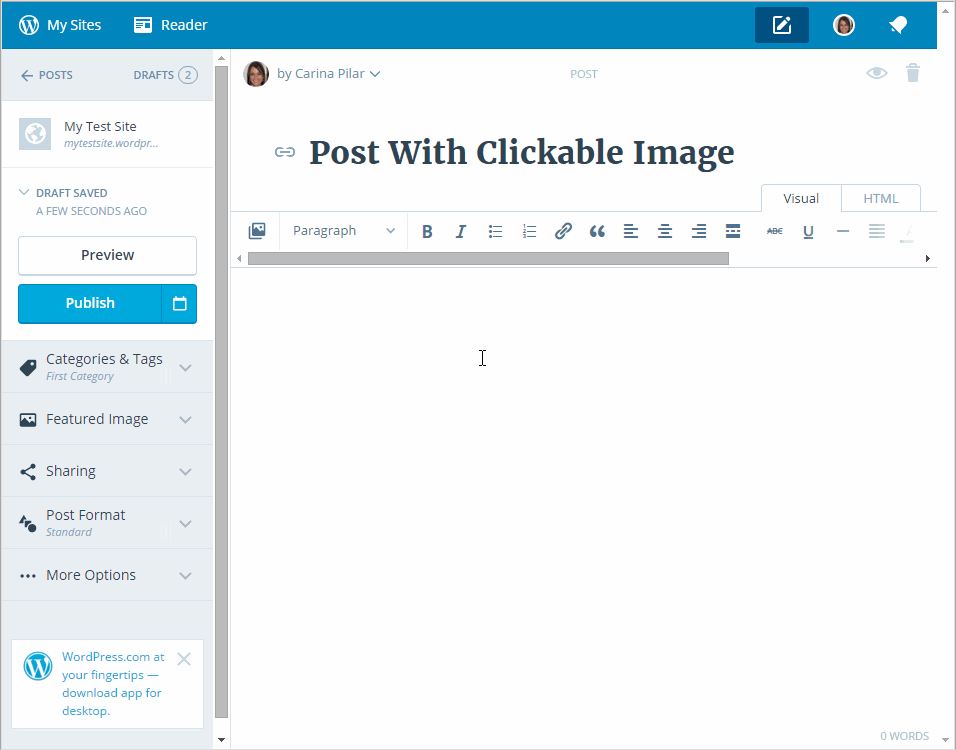Insert a numbered list
The width and height of the screenshot is (956, 750).
coord(529,231)
